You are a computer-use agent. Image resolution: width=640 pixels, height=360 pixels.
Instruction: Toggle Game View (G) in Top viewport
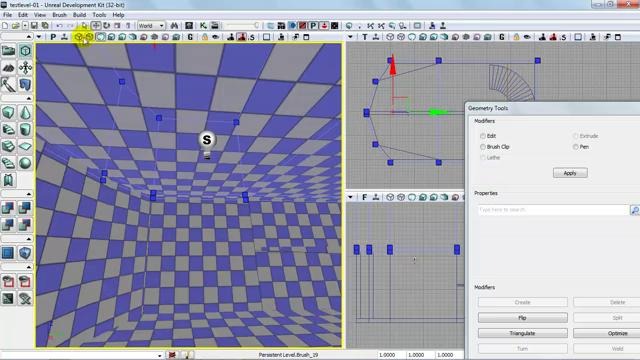tap(502, 37)
